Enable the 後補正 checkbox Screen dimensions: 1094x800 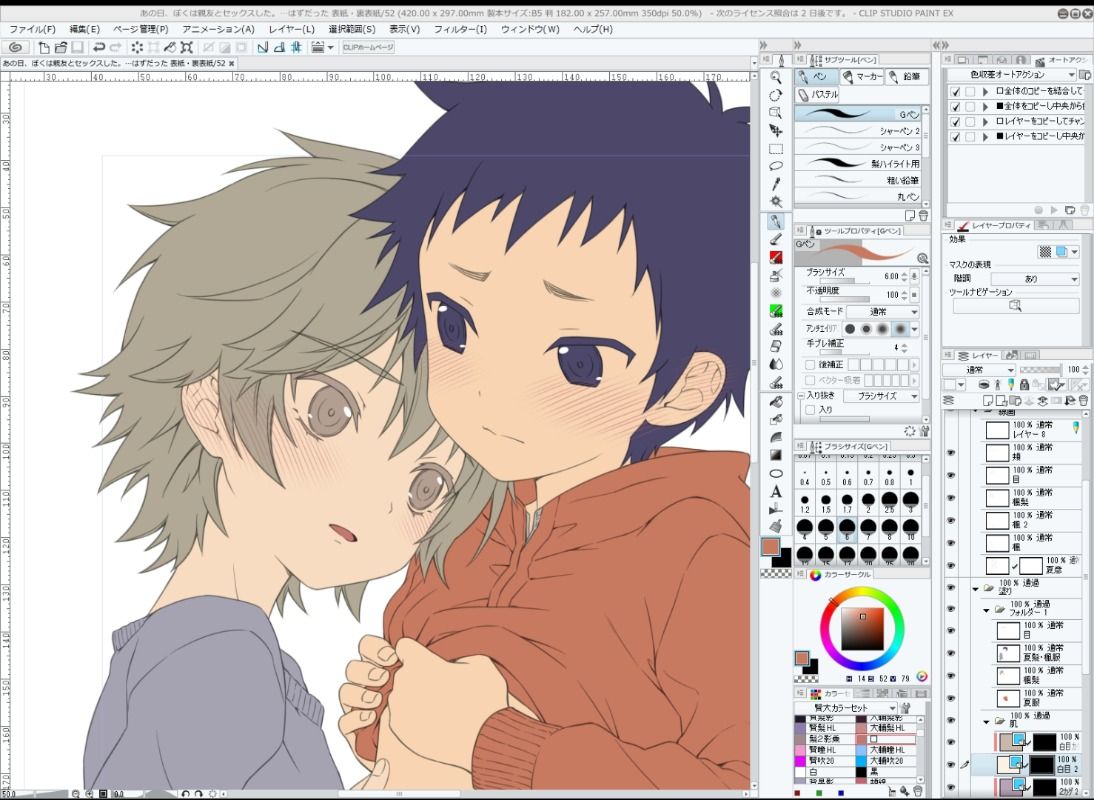[810, 365]
